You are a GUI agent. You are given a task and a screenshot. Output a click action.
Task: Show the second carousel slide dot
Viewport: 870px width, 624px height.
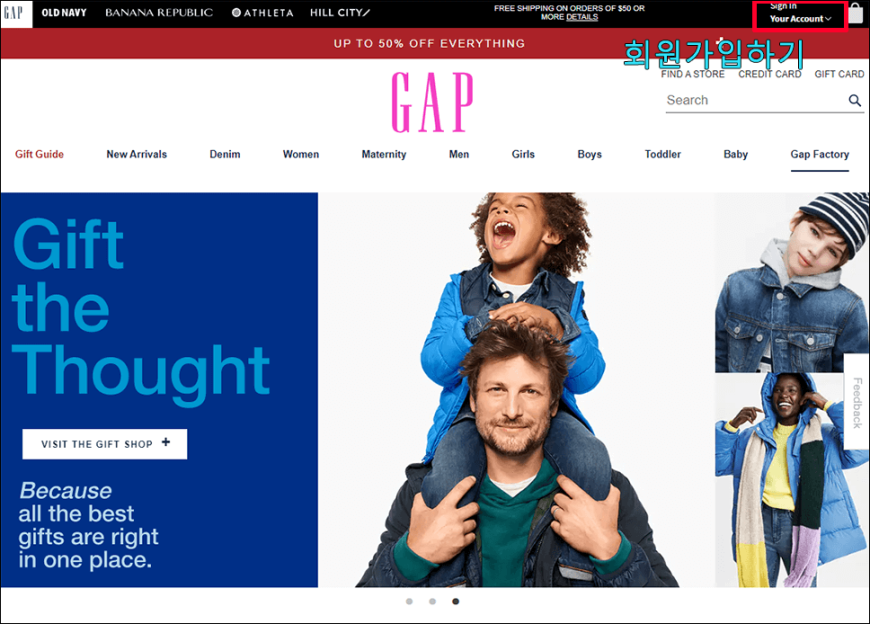(432, 601)
